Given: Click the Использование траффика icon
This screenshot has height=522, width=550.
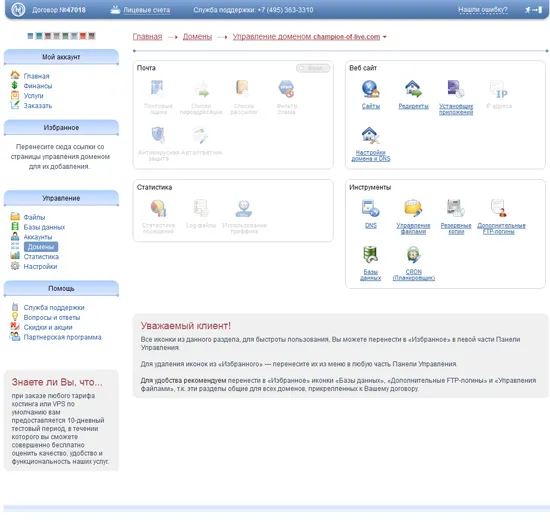Looking at the screenshot, I should 243,208.
